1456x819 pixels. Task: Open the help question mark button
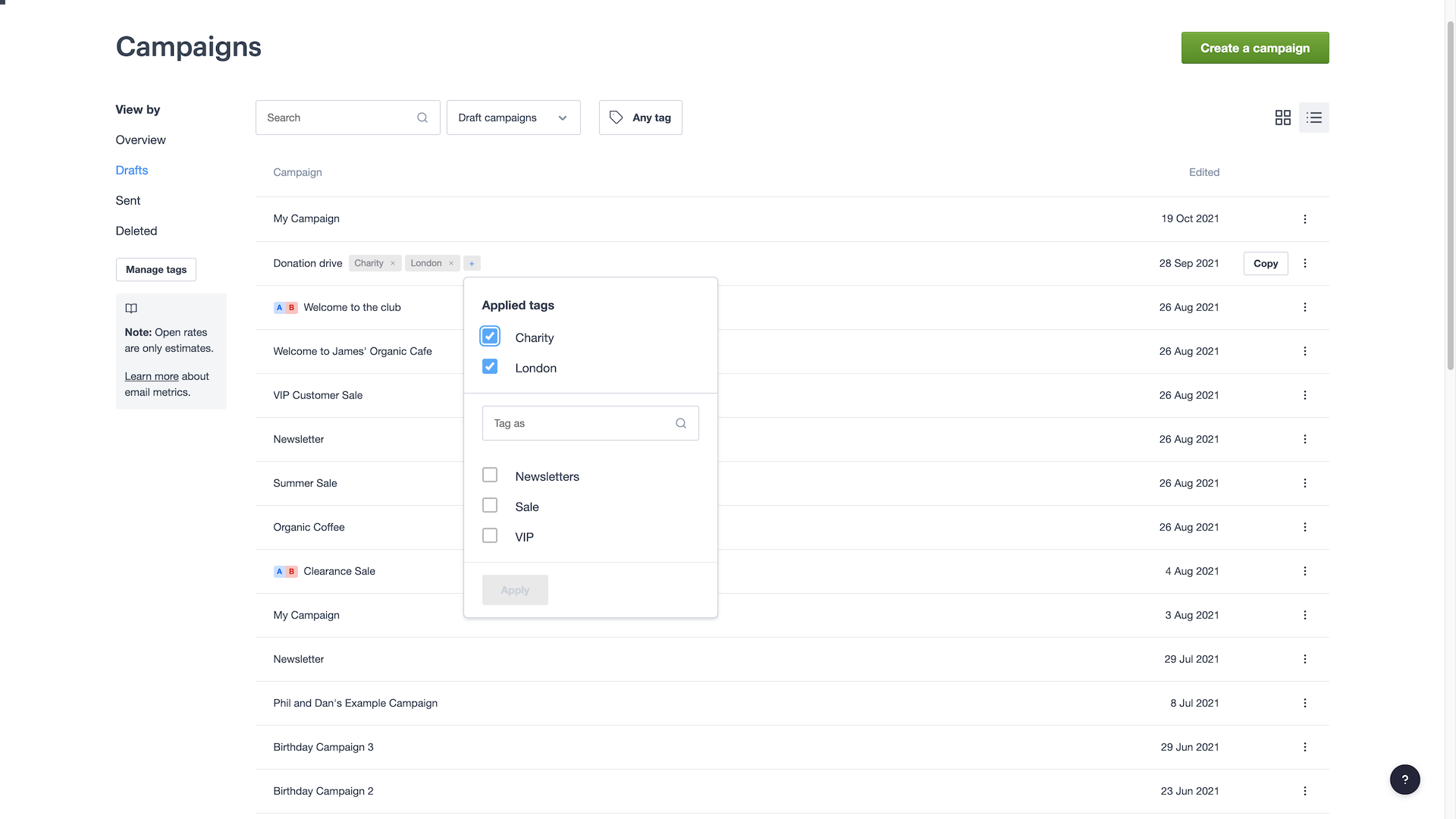pos(1405,780)
